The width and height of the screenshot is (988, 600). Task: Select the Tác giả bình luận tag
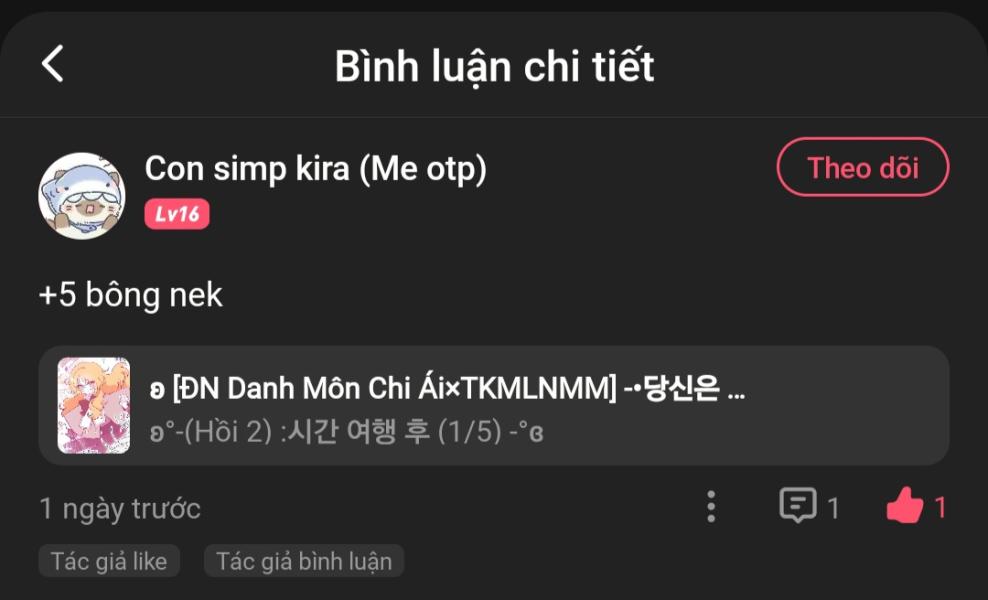tap(304, 561)
